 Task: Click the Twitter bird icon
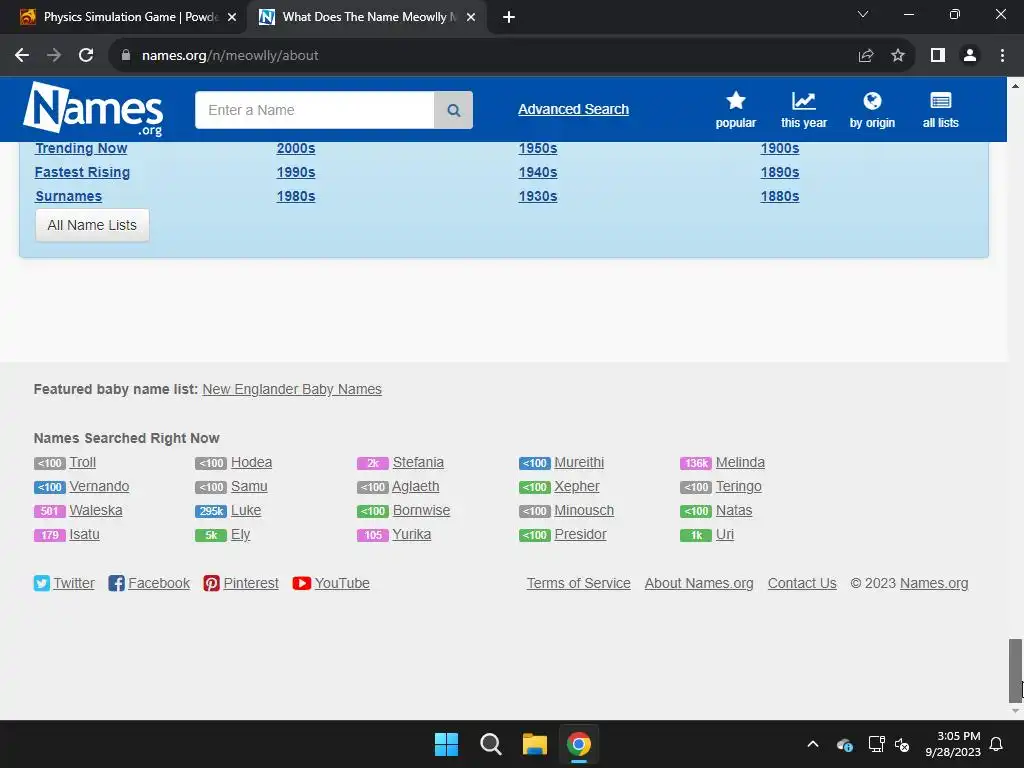tap(42, 583)
